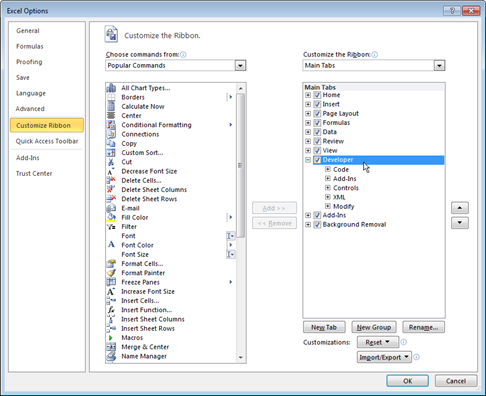This screenshot has width=486, height=396.
Task: Click the Move Up arrow button
Action: pyautogui.click(x=460, y=208)
